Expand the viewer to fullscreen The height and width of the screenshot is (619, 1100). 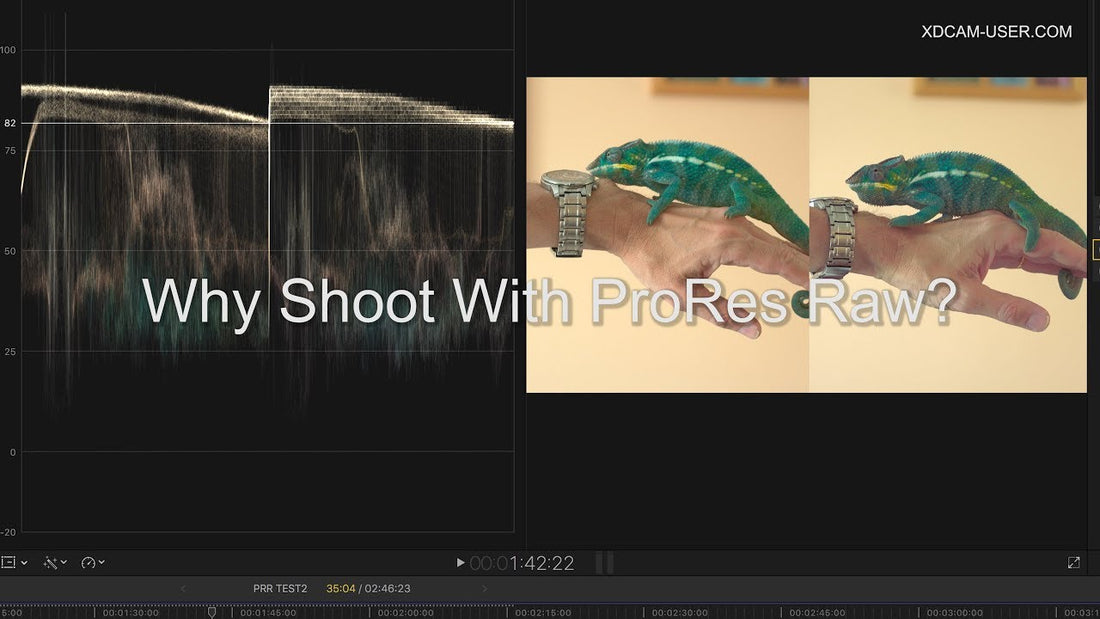click(1073, 562)
